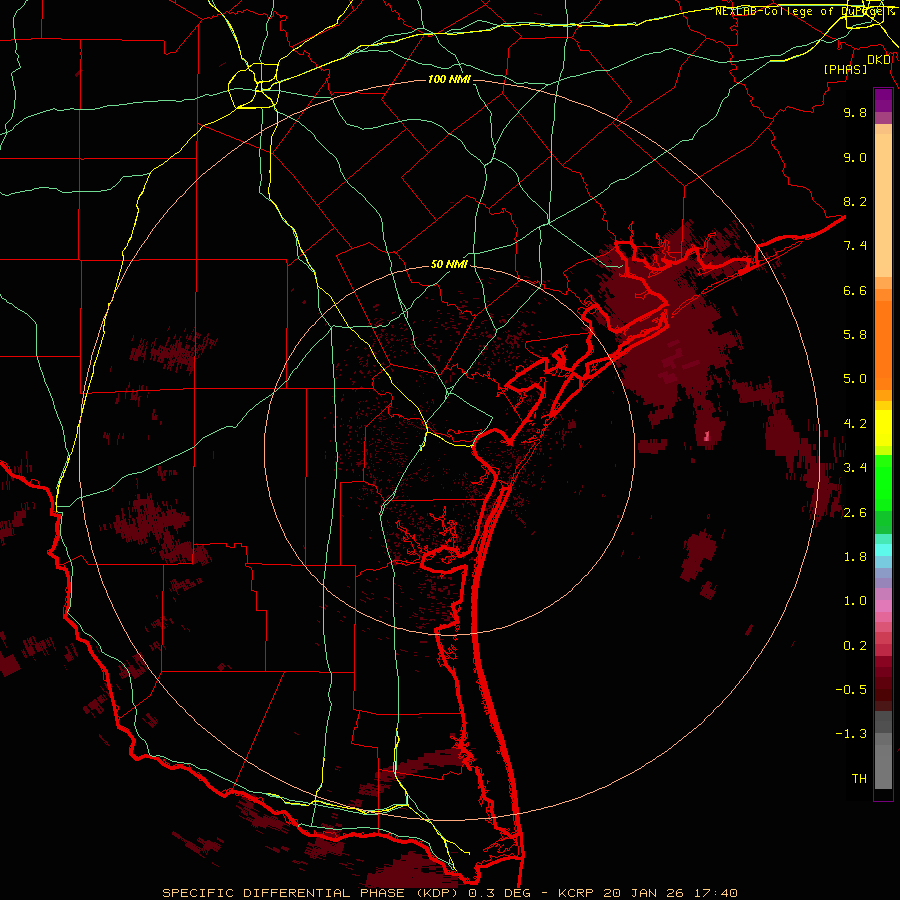Select the yellow band of the color bar
The width and height of the screenshot is (900, 900).
[883, 428]
